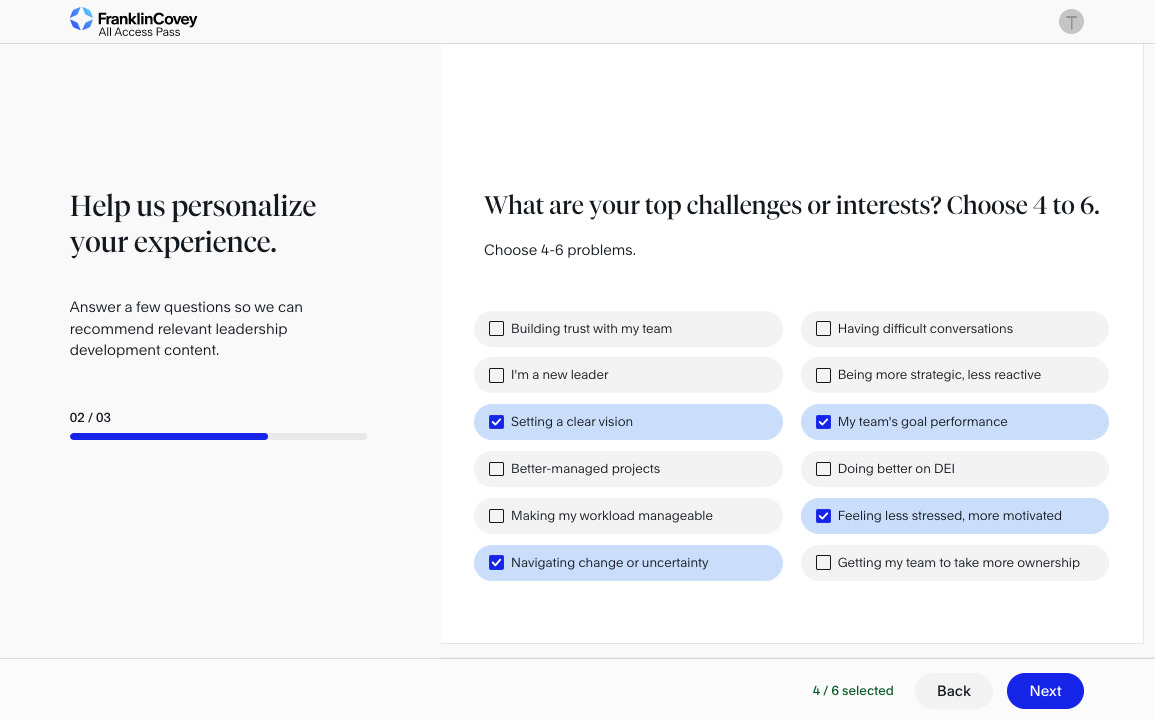Check Getting my team to take more ownership

click(823, 563)
